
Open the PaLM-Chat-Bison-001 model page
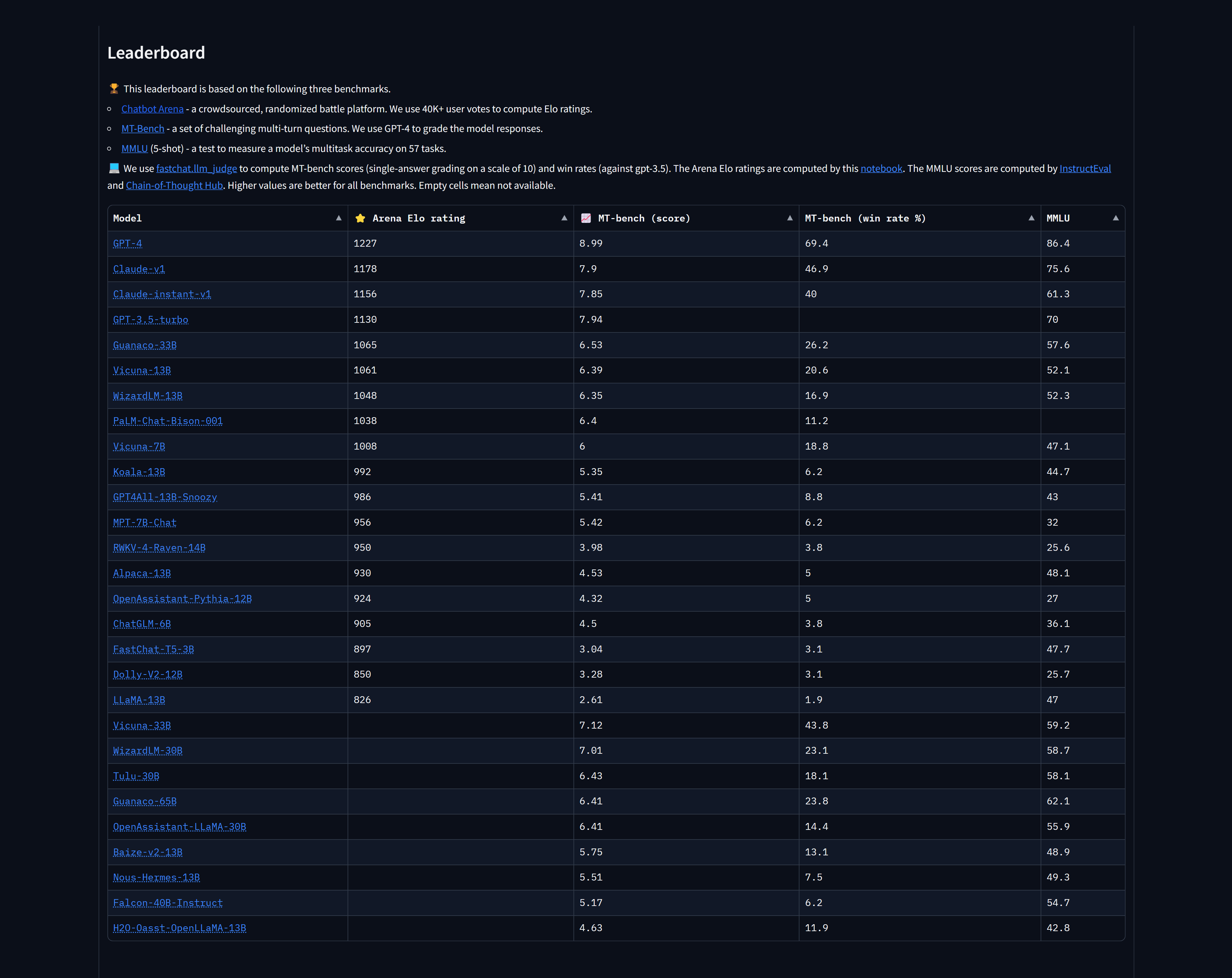tap(167, 421)
